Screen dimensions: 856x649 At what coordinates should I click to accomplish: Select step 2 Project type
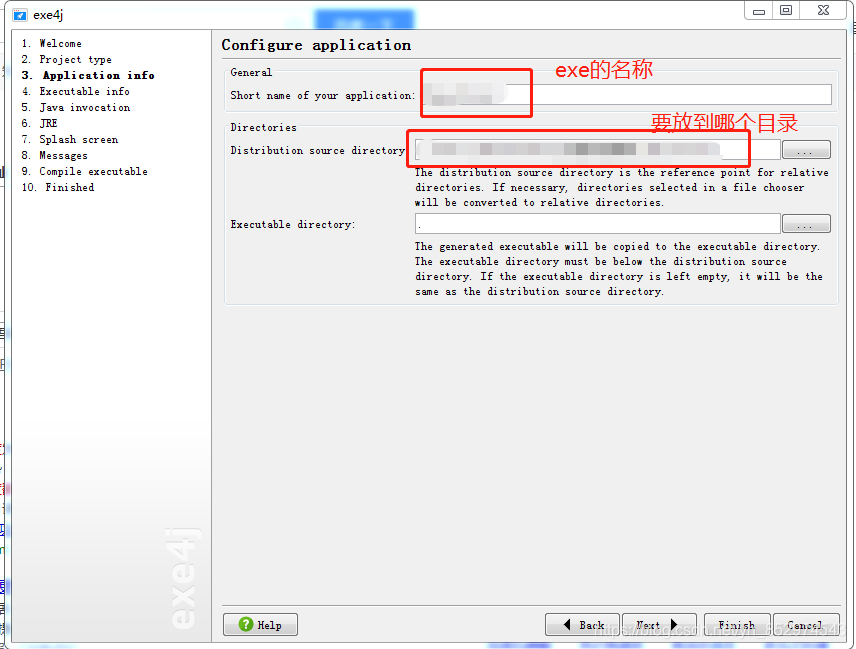click(67, 59)
